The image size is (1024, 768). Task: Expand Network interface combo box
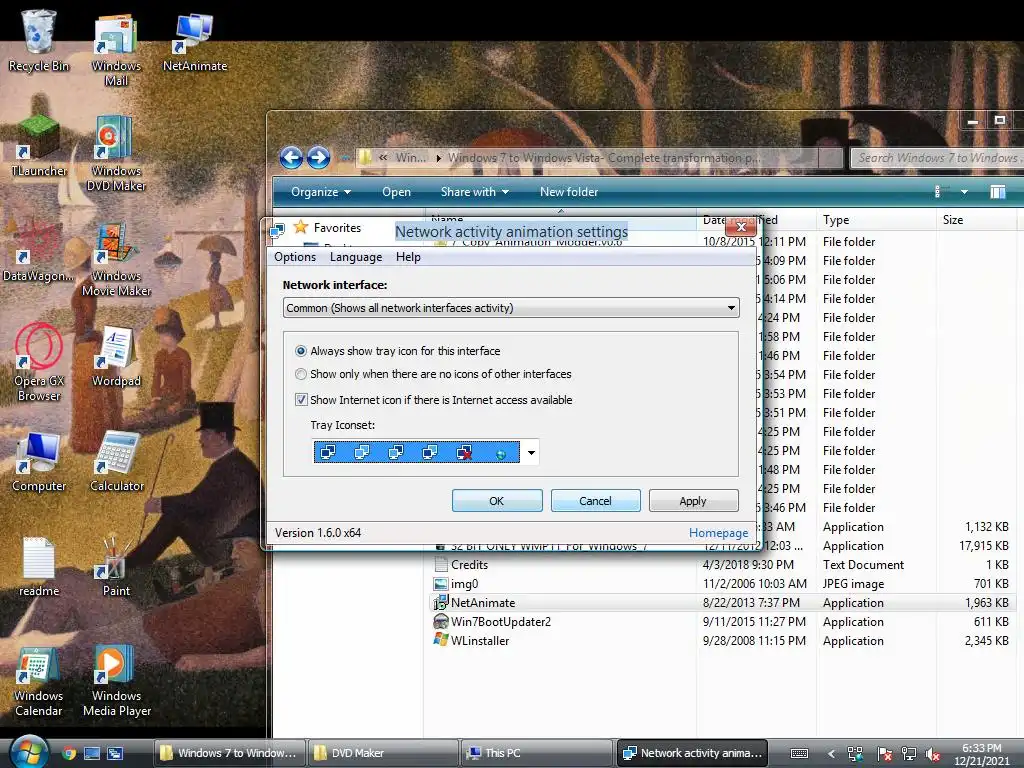coord(511,308)
